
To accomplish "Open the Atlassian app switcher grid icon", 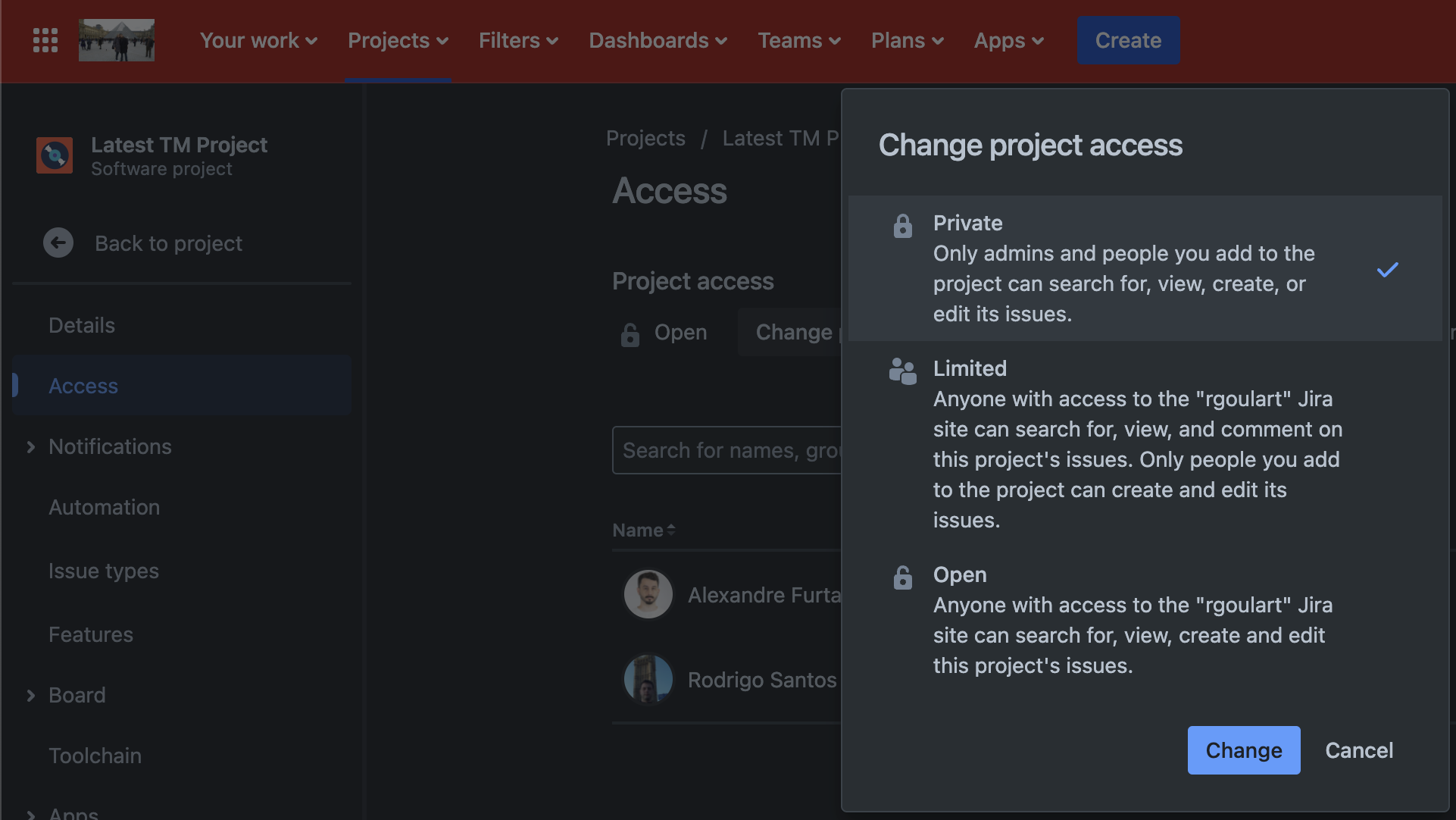I will [x=45, y=40].
